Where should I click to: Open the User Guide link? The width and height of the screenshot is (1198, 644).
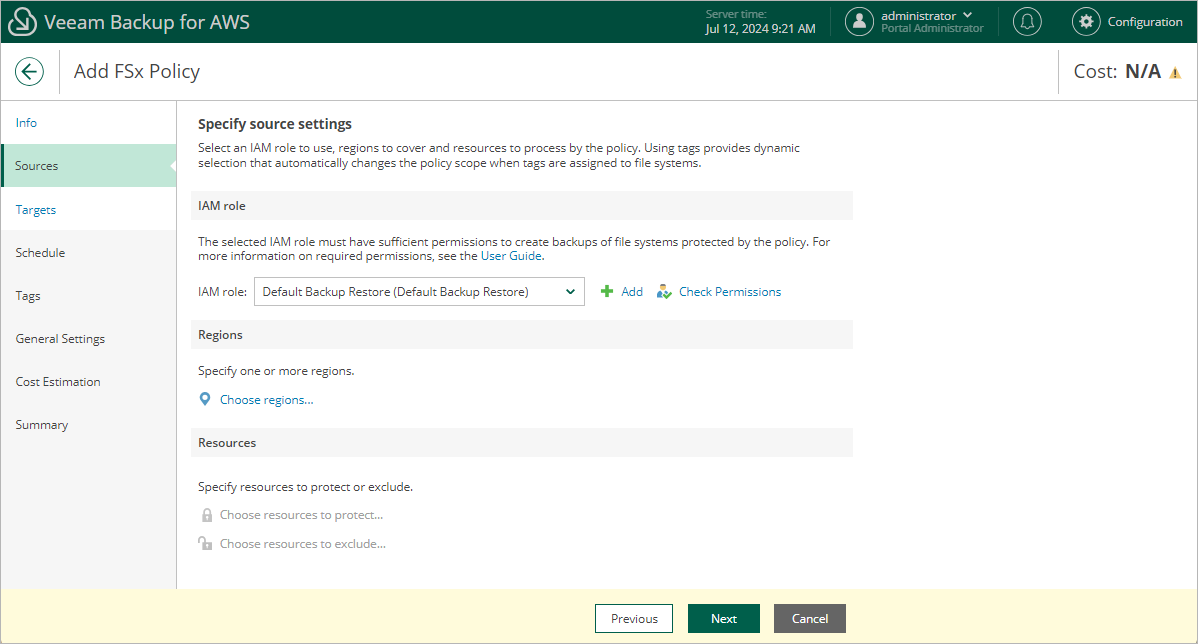point(511,256)
